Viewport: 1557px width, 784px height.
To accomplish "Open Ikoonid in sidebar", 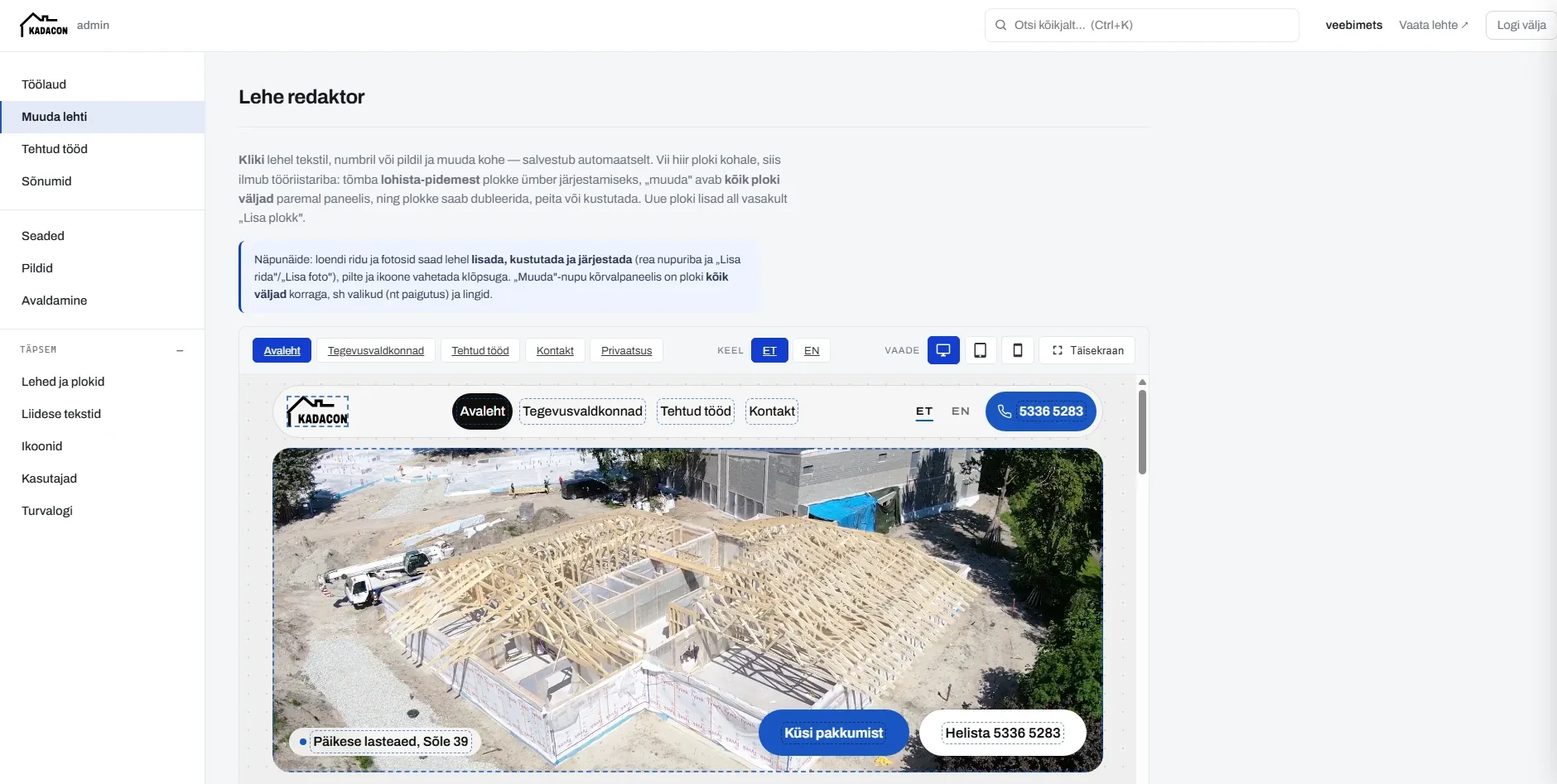I will (x=103, y=446).
